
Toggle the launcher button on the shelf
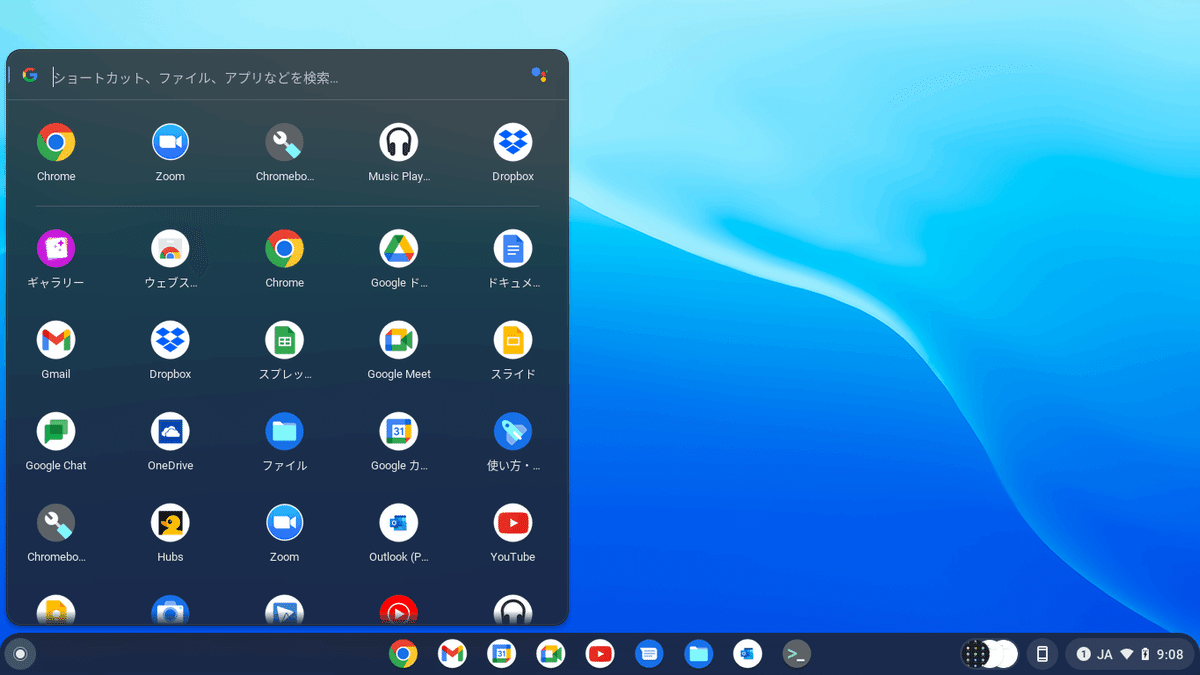(x=19, y=654)
